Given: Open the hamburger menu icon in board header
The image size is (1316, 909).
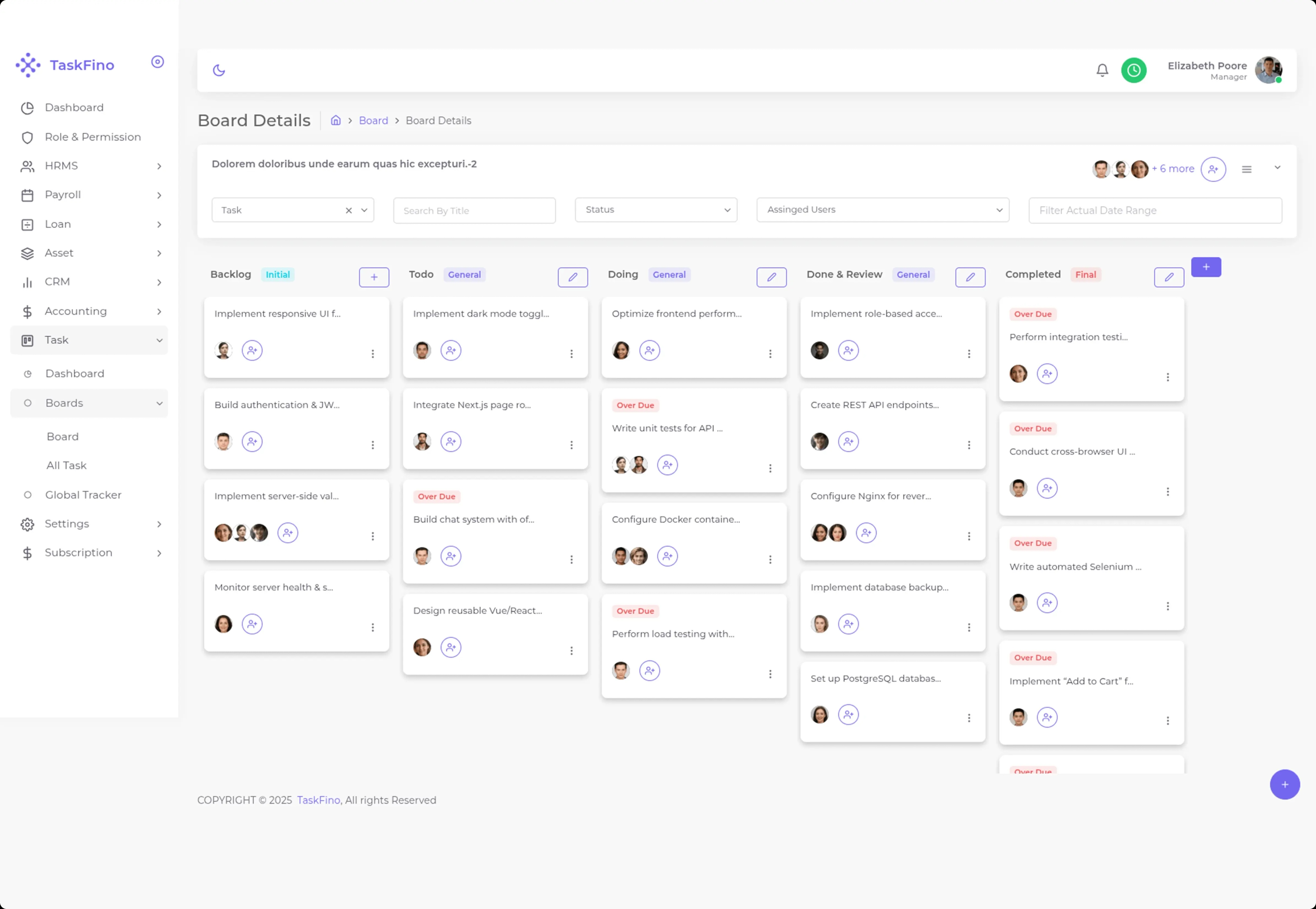Looking at the screenshot, I should (x=1246, y=169).
